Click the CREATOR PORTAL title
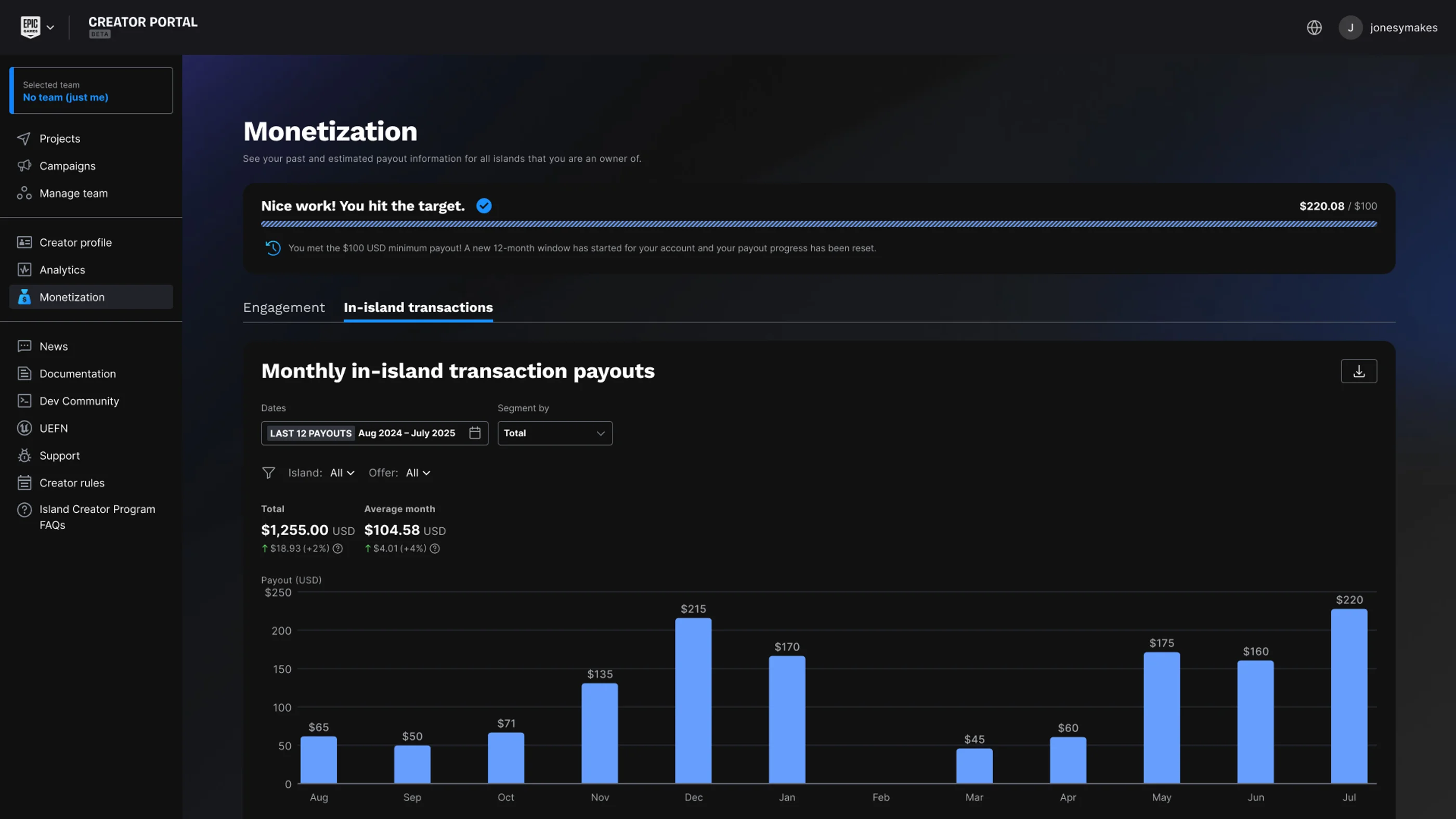1456x819 pixels. pos(143,22)
